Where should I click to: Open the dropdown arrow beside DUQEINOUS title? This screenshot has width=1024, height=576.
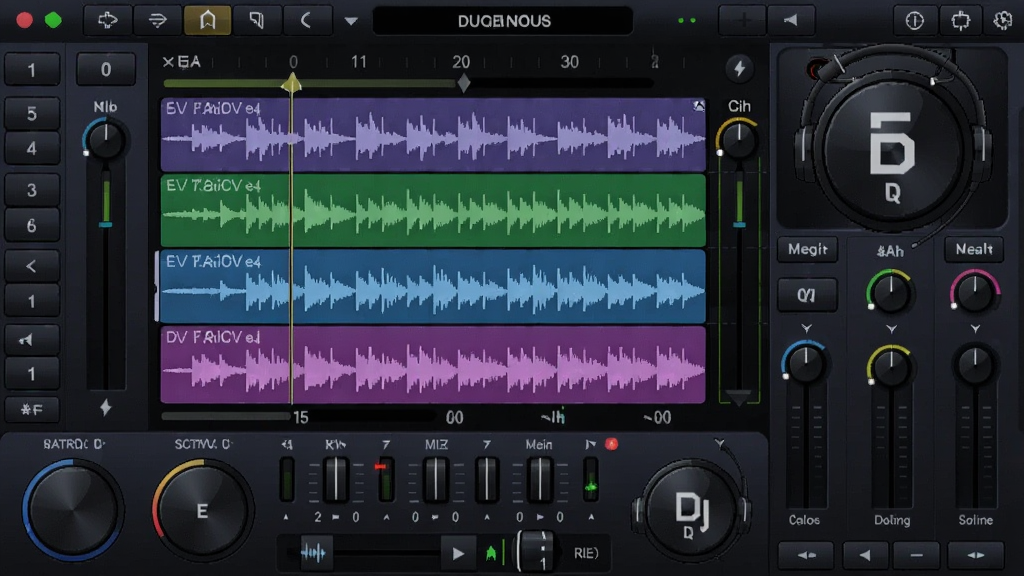[351, 21]
